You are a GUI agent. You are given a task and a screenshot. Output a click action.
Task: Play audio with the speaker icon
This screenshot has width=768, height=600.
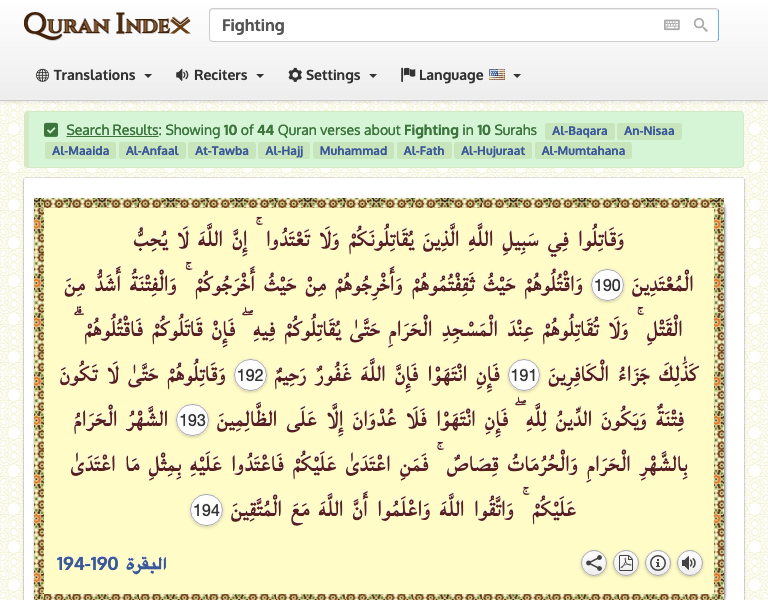click(689, 563)
